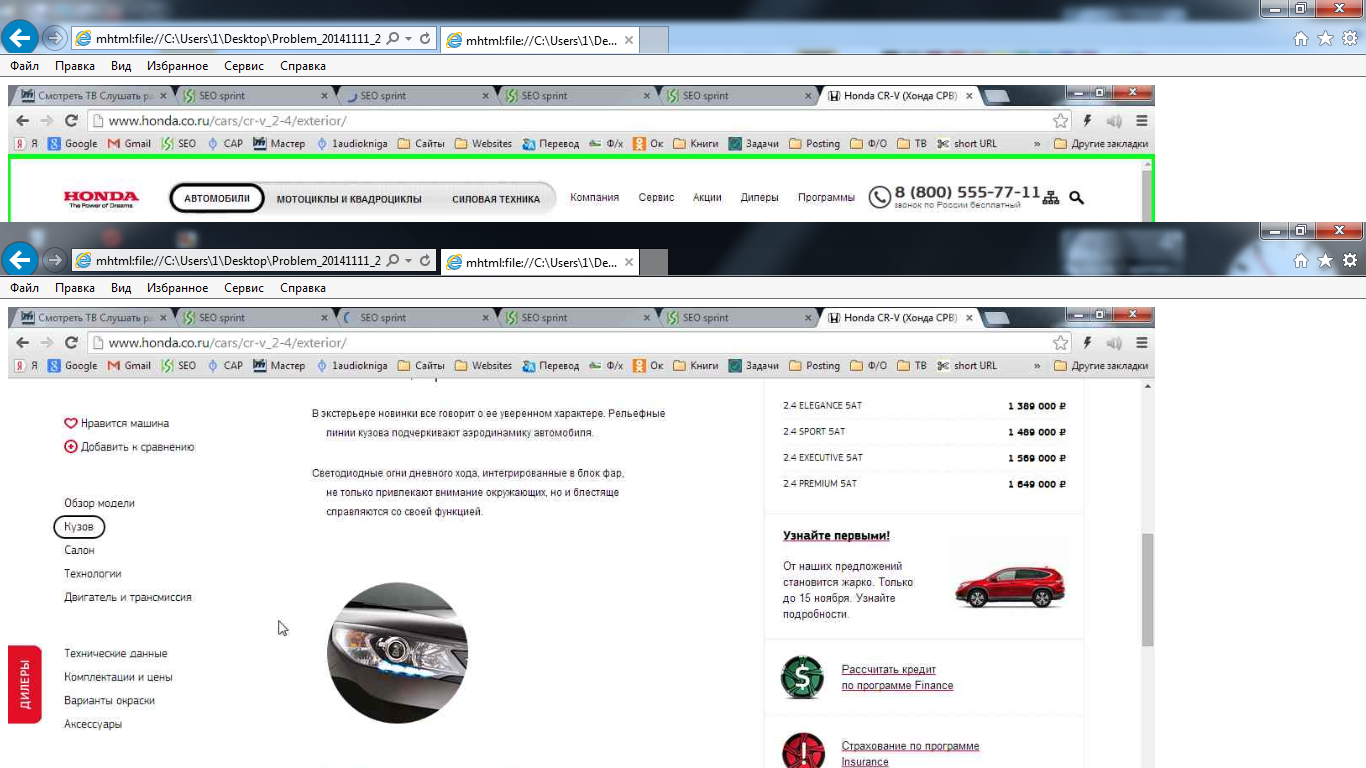
Task: Open the lower Сервис menu in IE
Action: (x=244, y=288)
